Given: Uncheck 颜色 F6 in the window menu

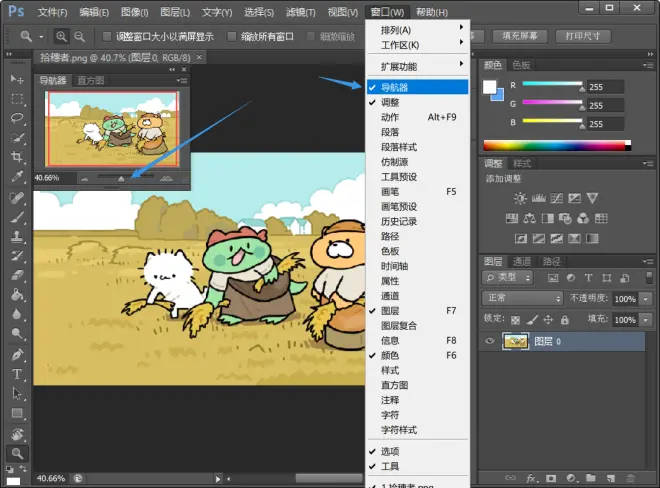Looking at the screenshot, I should point(417,355).
